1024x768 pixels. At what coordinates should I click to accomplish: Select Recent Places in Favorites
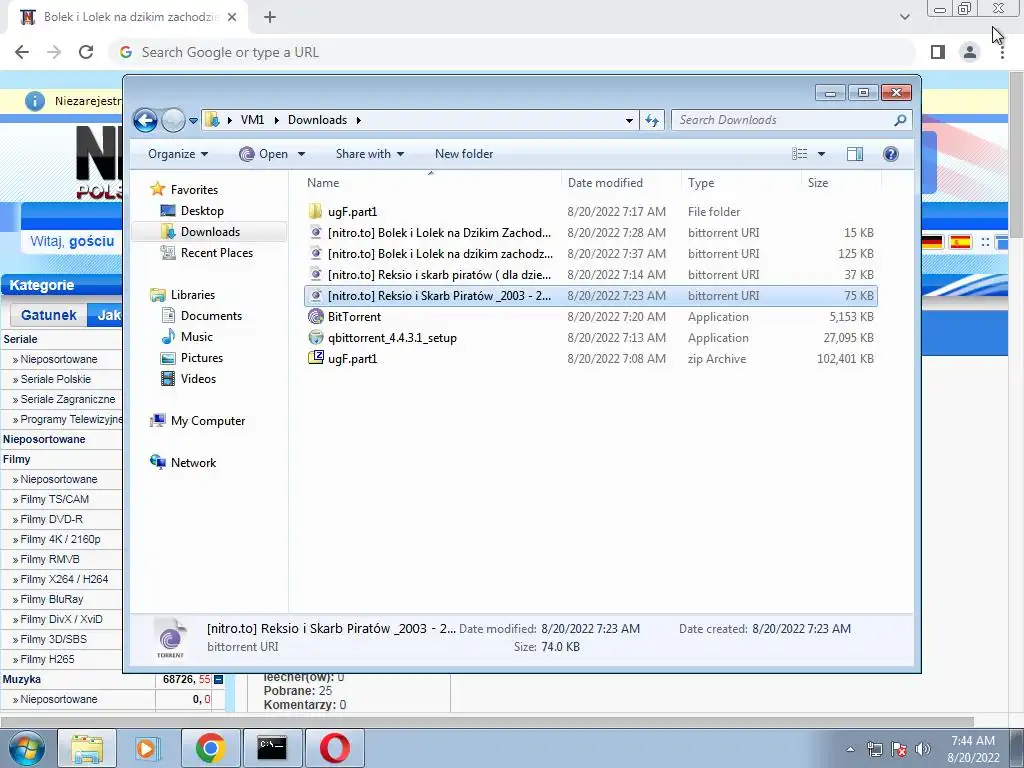(217, 253)
